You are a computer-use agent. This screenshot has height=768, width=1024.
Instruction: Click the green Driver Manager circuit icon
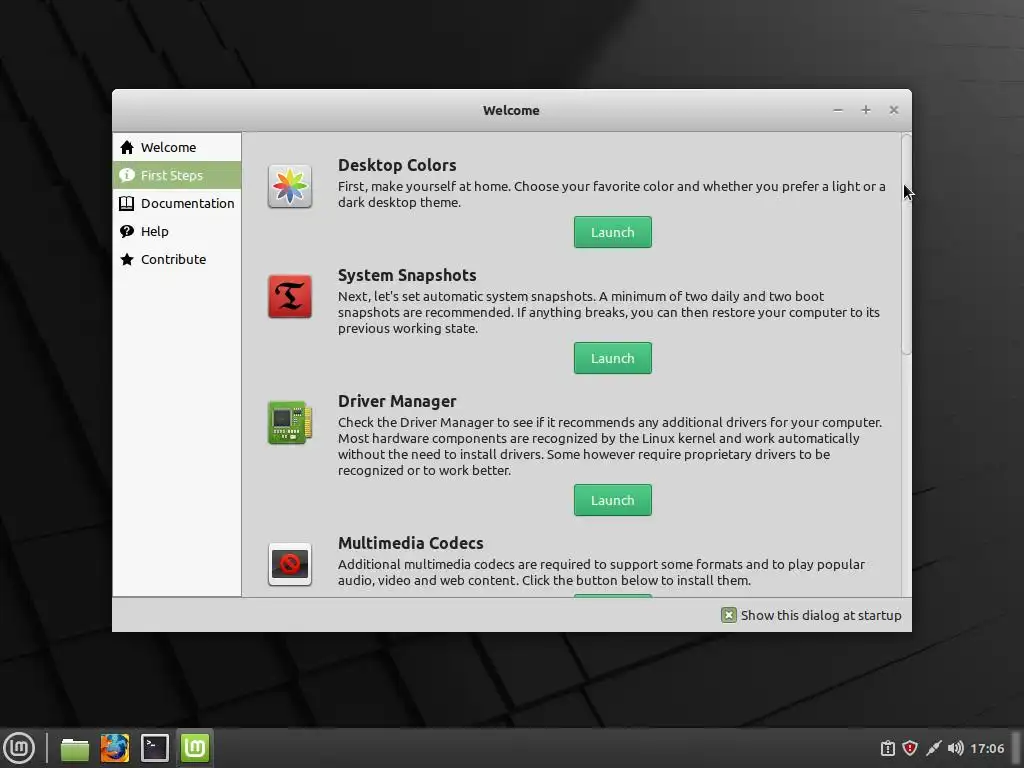(290, 423)
